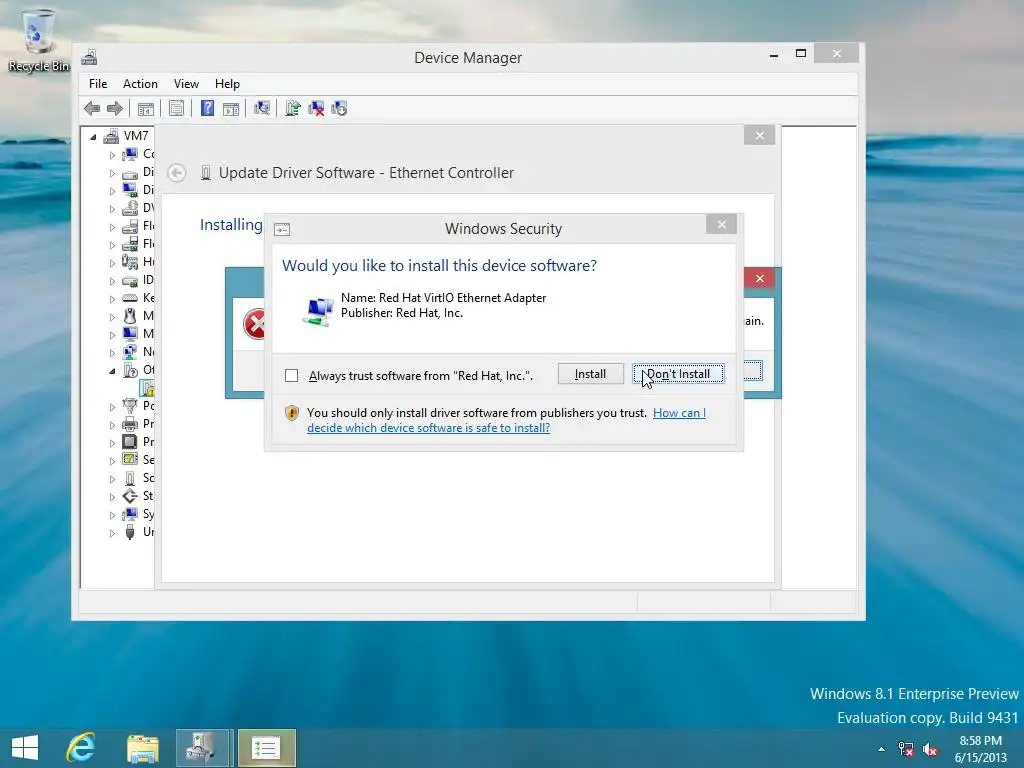Screen dimensions: 1024x768
Task: Open Internet Explorer from the taskbar
Action: coord(81,748)
